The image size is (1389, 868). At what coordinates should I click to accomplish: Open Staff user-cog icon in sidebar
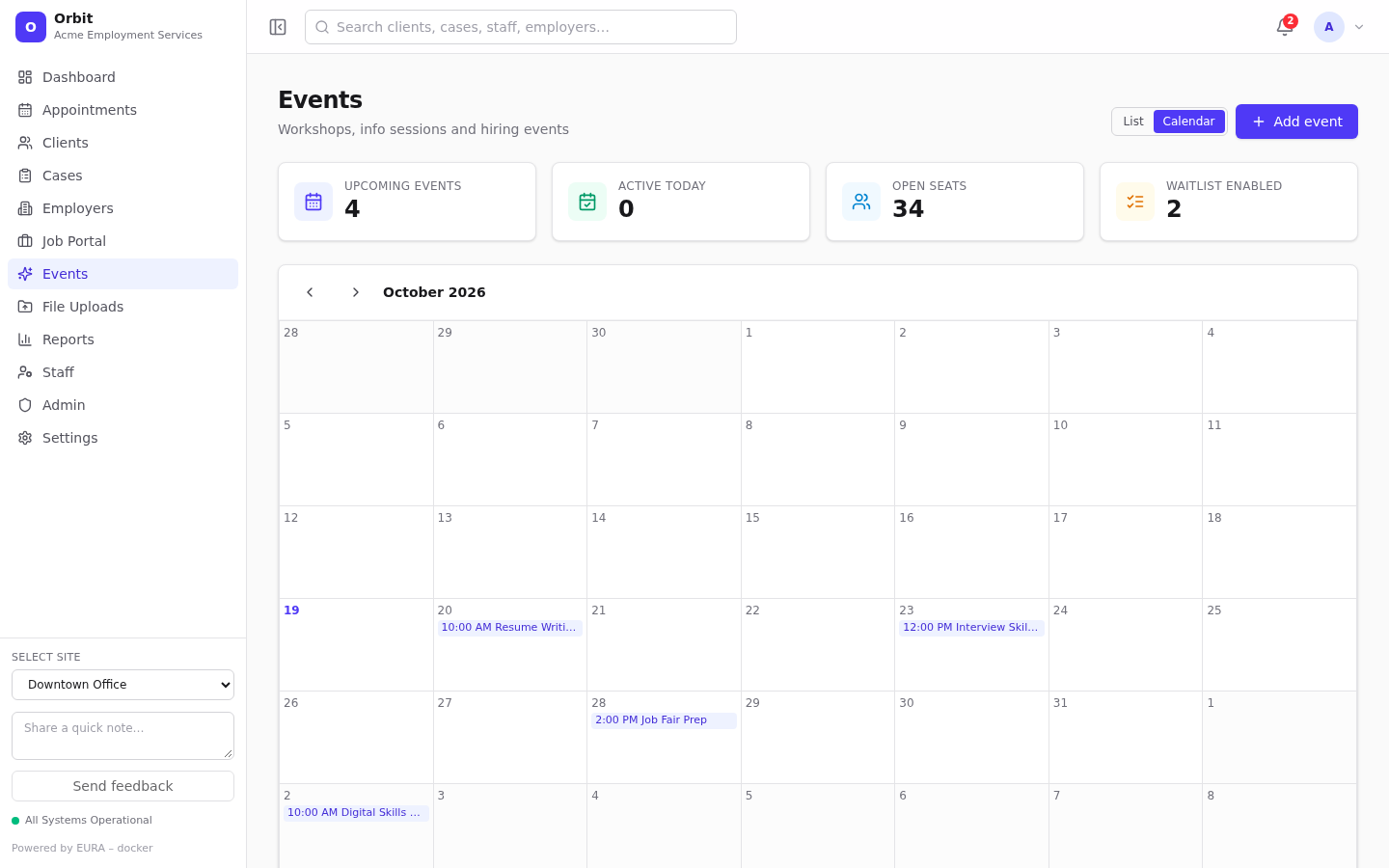25,372
